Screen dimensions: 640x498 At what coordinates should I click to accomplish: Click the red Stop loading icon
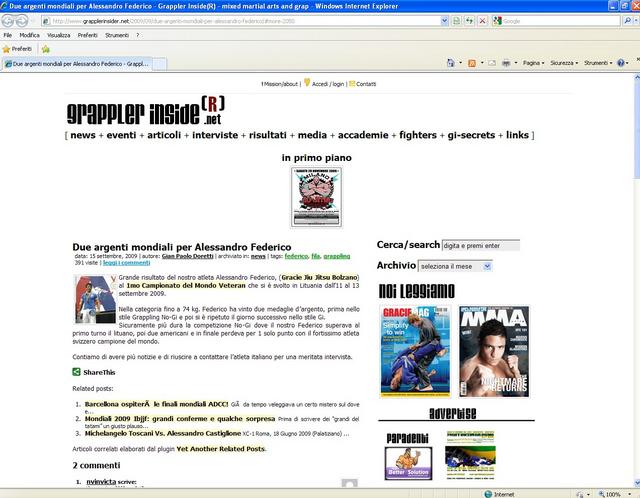tap(481, 20)
